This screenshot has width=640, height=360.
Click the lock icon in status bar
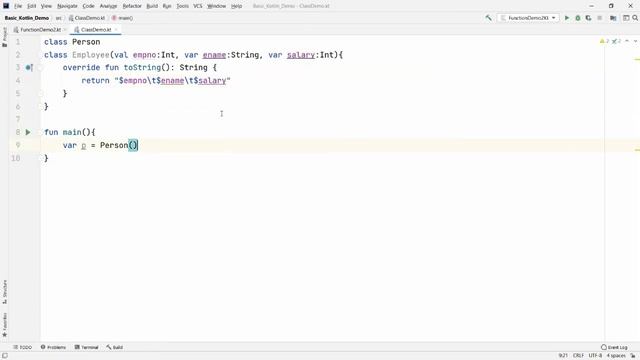pyautogui.click(x=633, y=356)
